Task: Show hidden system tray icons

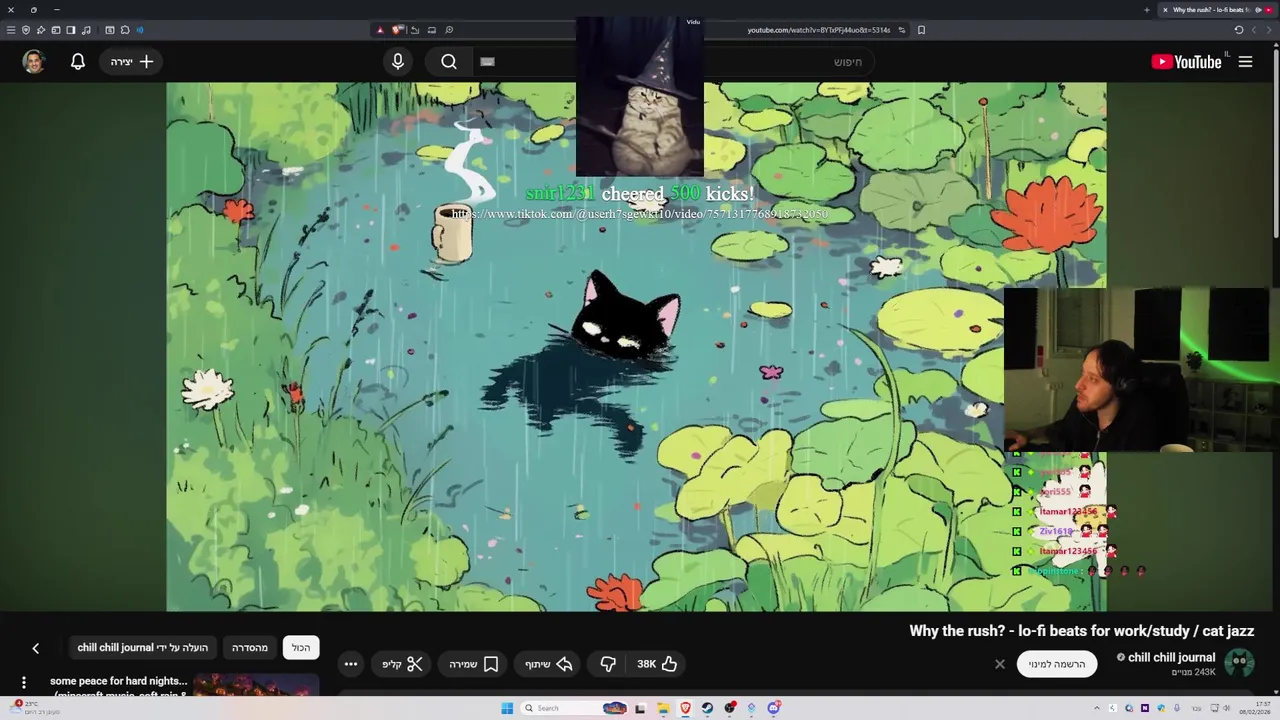Action: (x=1097, y=708)
